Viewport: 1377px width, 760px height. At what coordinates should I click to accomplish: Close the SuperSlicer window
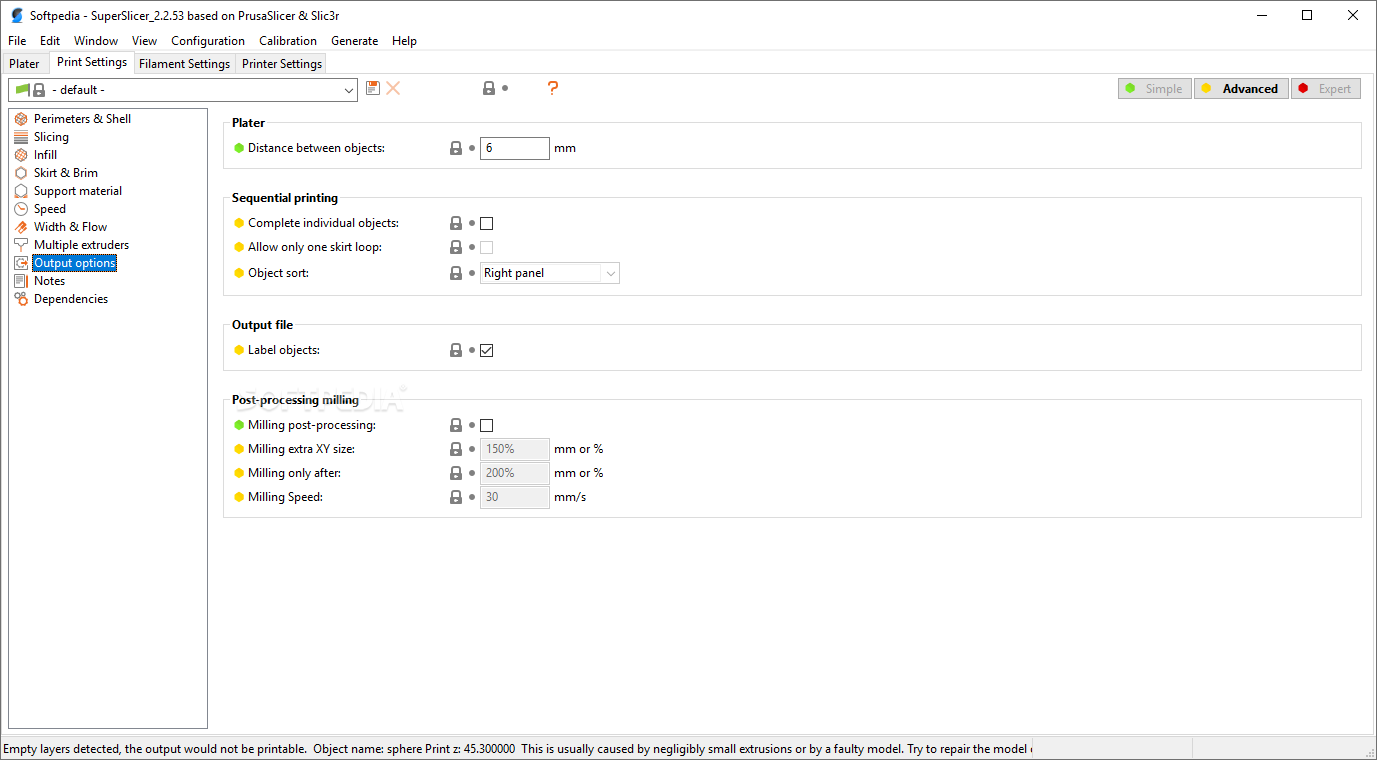click(x=1353, y=15)
